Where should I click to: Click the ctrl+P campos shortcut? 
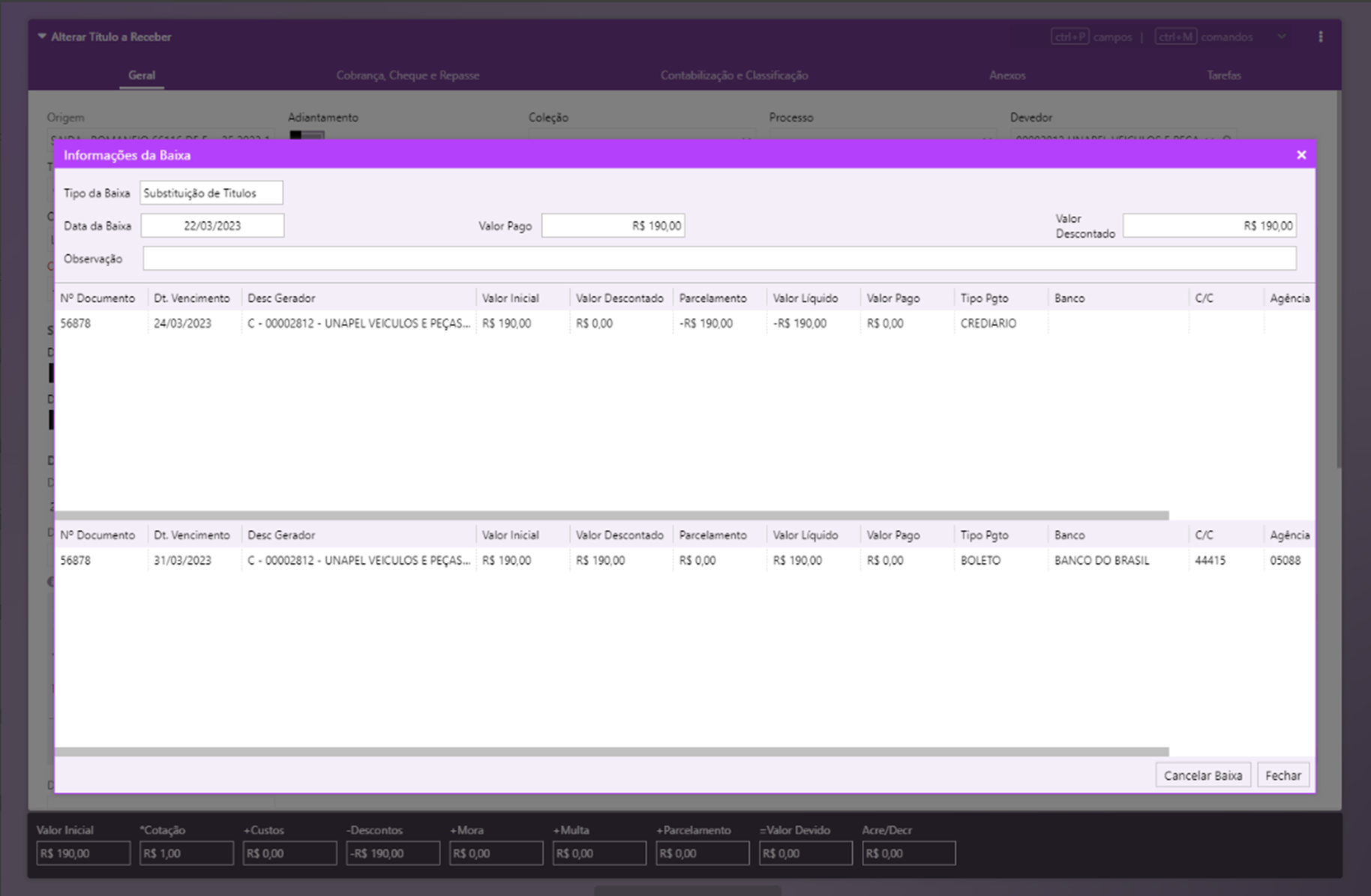pyautogui.click(x=1092, y=37)
